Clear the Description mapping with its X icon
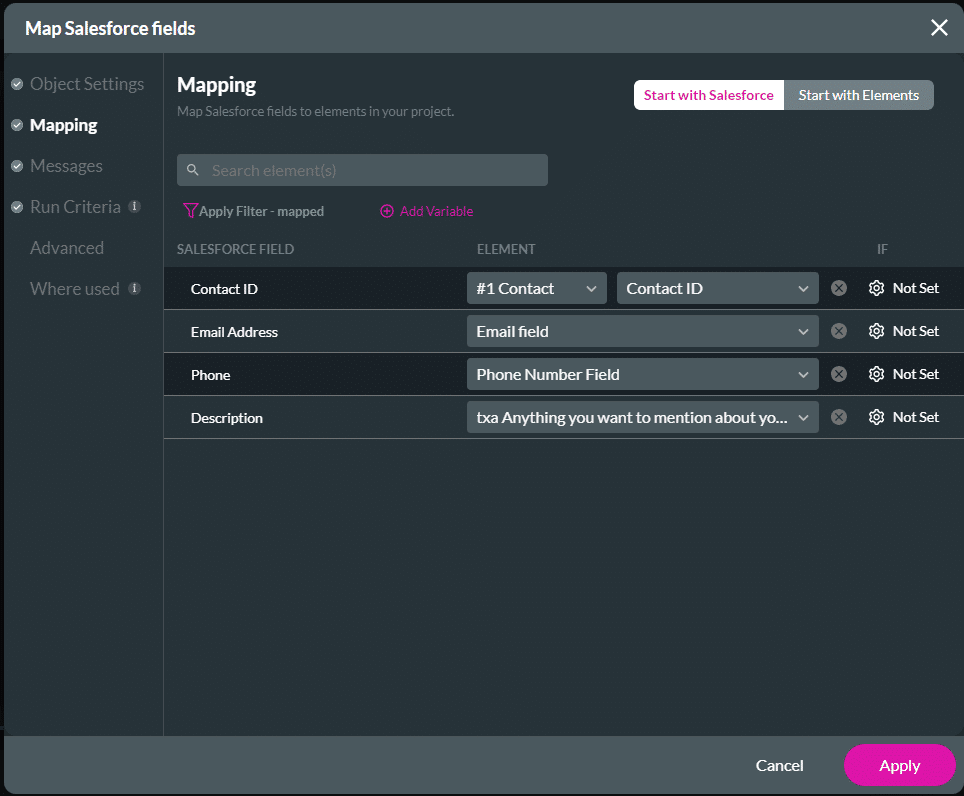 click(x=839, y=417)
